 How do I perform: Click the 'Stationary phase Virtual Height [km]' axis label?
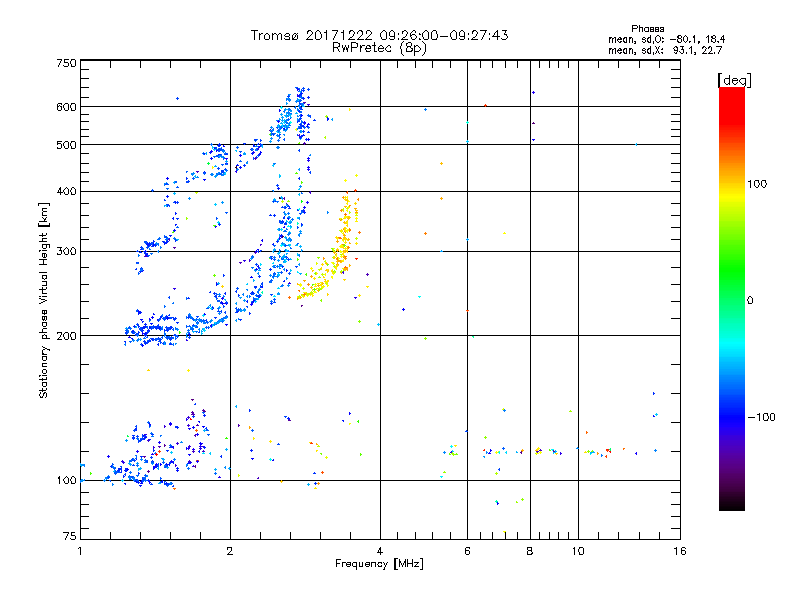(x=44, y=301)
